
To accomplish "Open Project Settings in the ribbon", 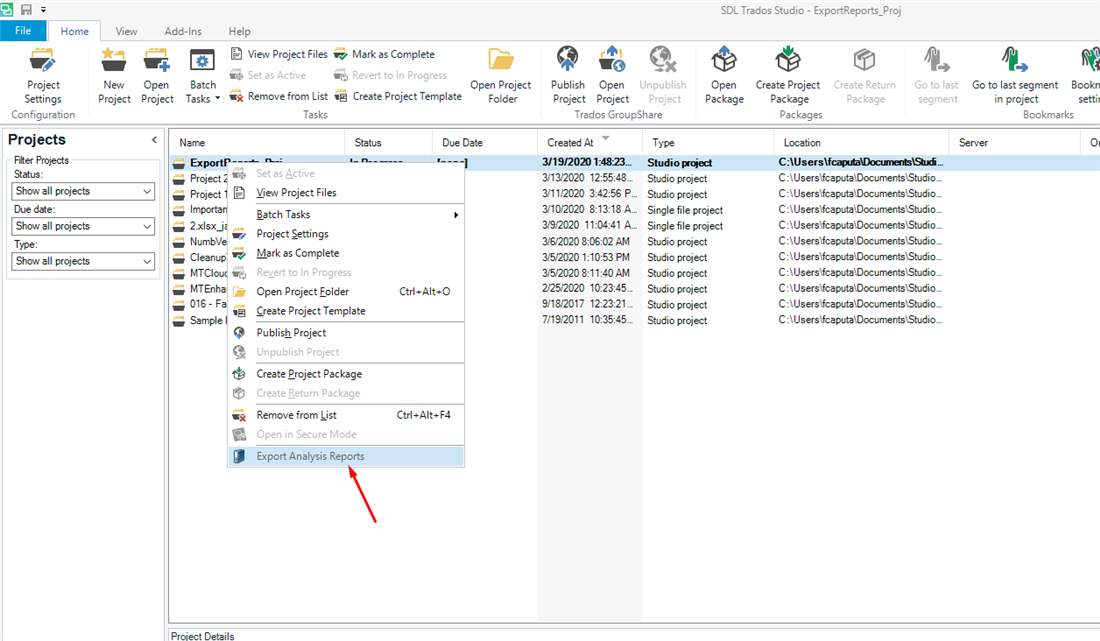I will pyautogui.click(x=43, y=76).
